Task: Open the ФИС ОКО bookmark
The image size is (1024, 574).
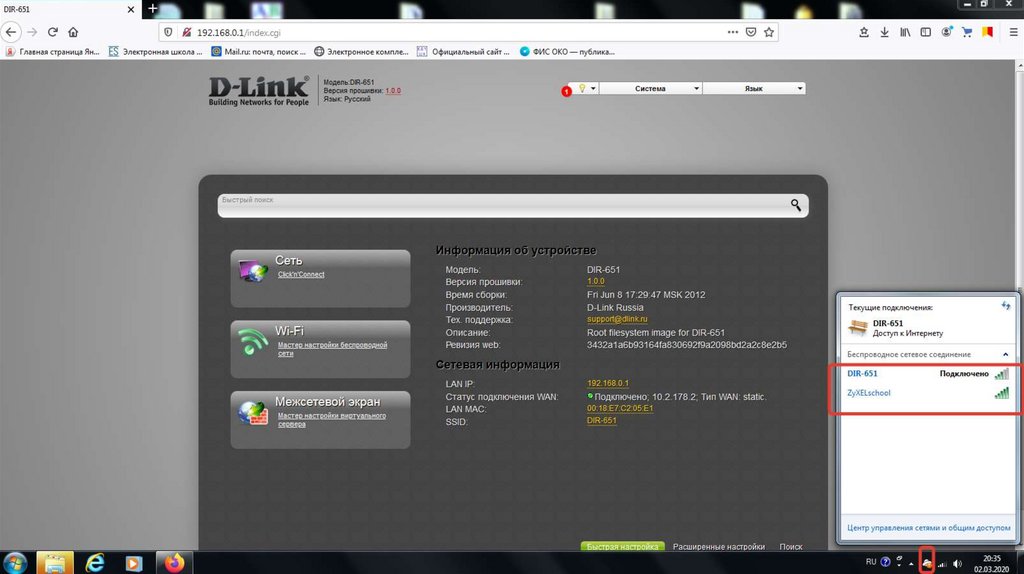Action: (x=567, y=52)
